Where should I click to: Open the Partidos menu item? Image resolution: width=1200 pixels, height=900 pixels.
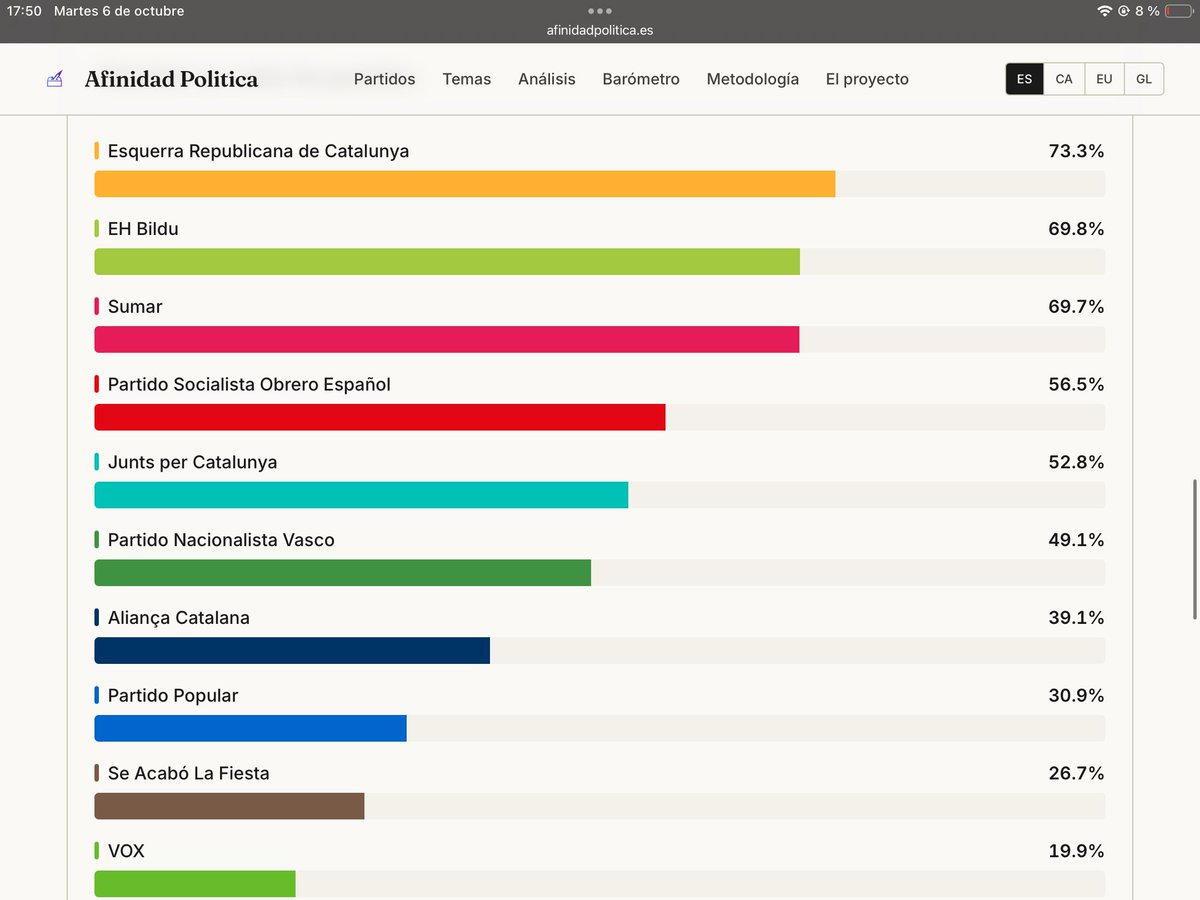(385, 79)
